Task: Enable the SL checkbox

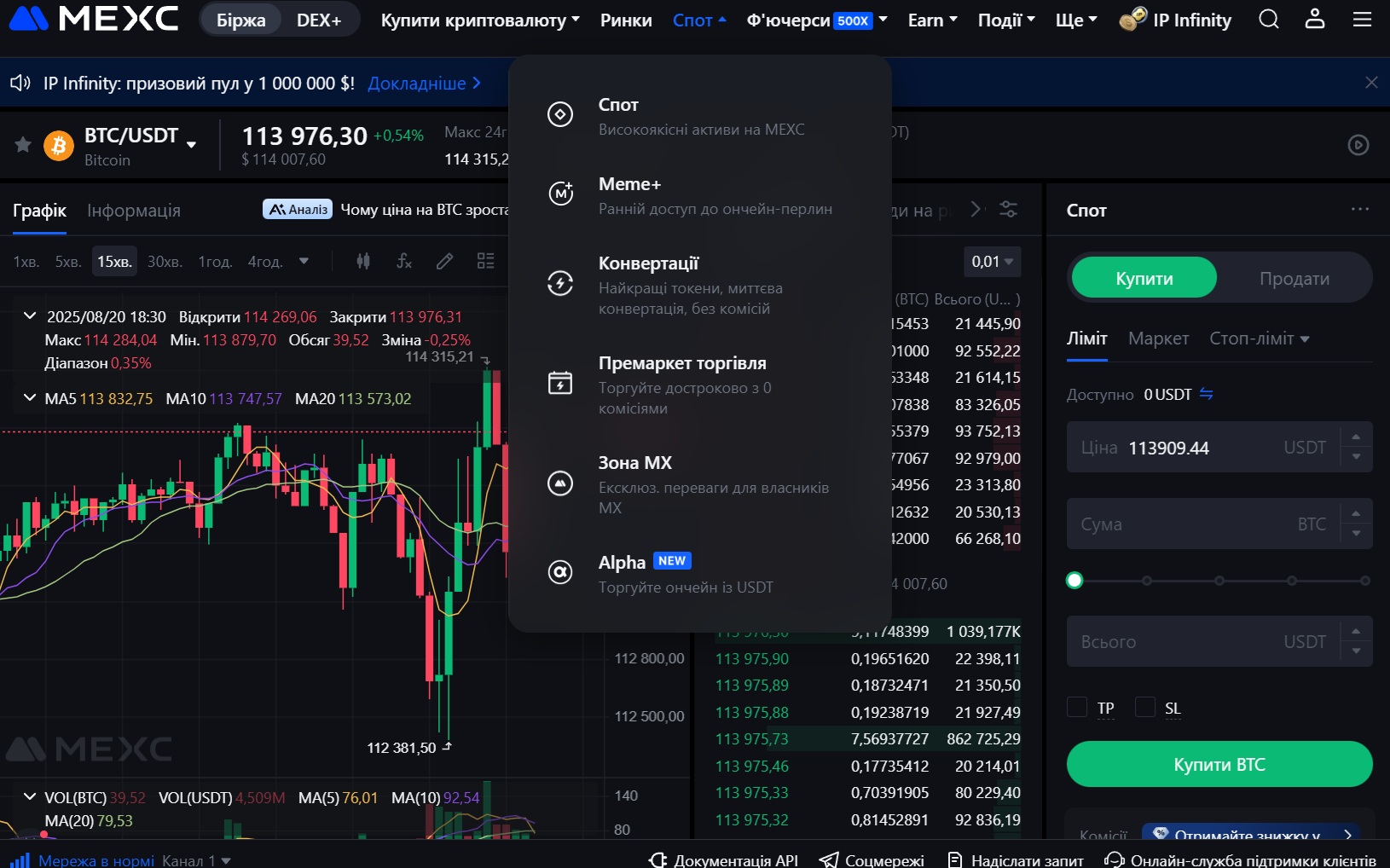Action: click(x=1145, y=707)
